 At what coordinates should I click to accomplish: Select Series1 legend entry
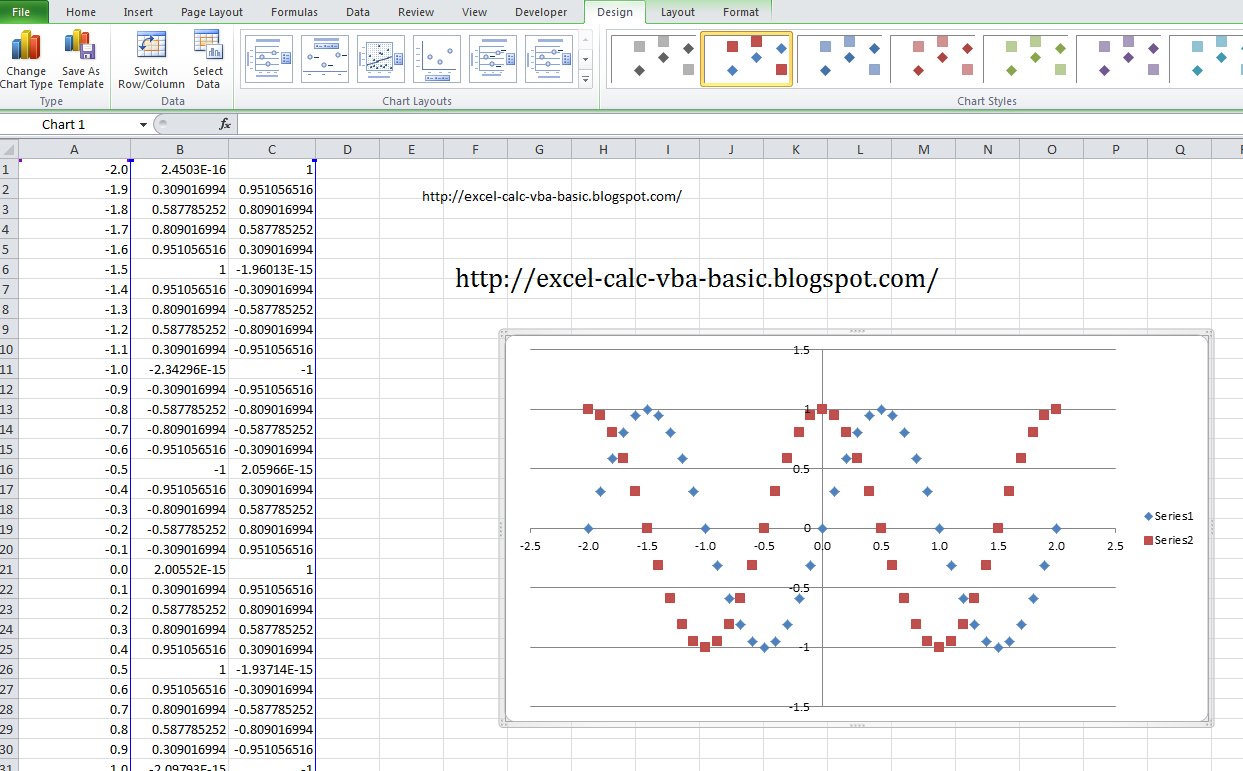point(1169,516)
